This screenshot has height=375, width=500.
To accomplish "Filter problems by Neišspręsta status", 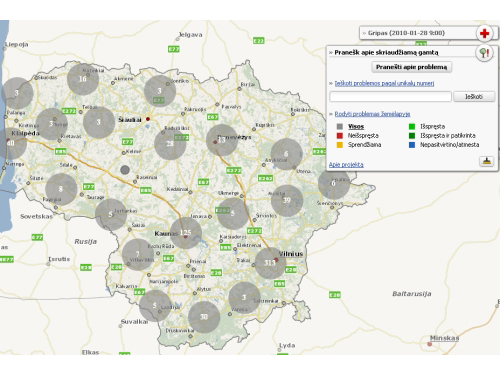I will 363,136.
